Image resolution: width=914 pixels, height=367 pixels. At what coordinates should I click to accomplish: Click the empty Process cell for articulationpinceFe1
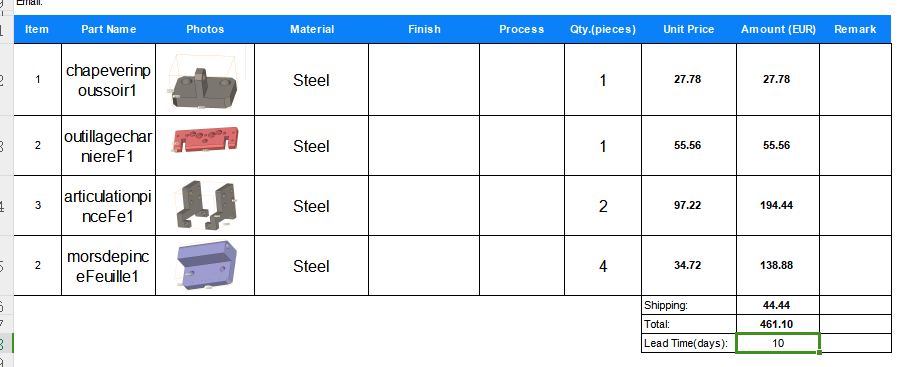click(522, 206)
